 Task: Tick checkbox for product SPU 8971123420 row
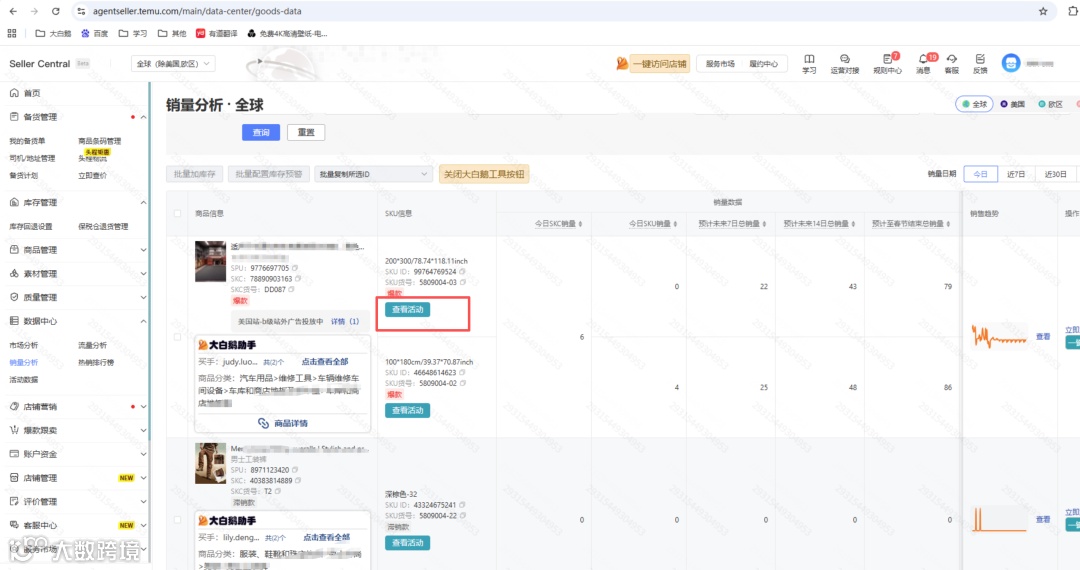(178, 520)
